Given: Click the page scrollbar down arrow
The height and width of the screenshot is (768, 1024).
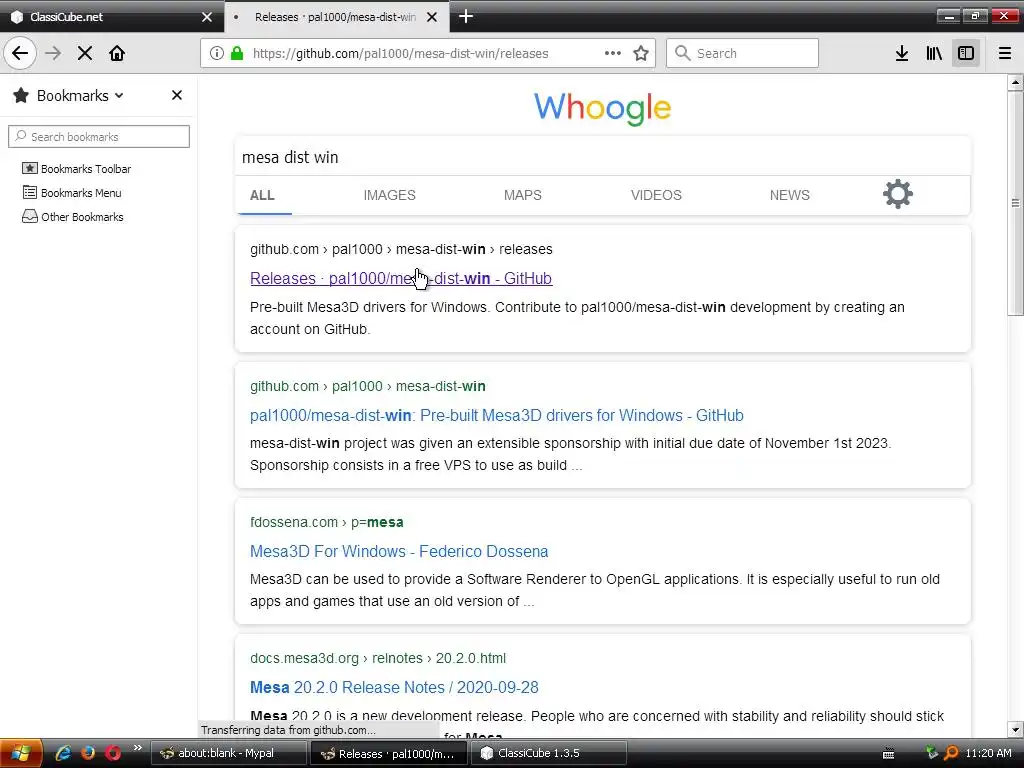Looking at the screenshot, I should (x=1015, y=729).
